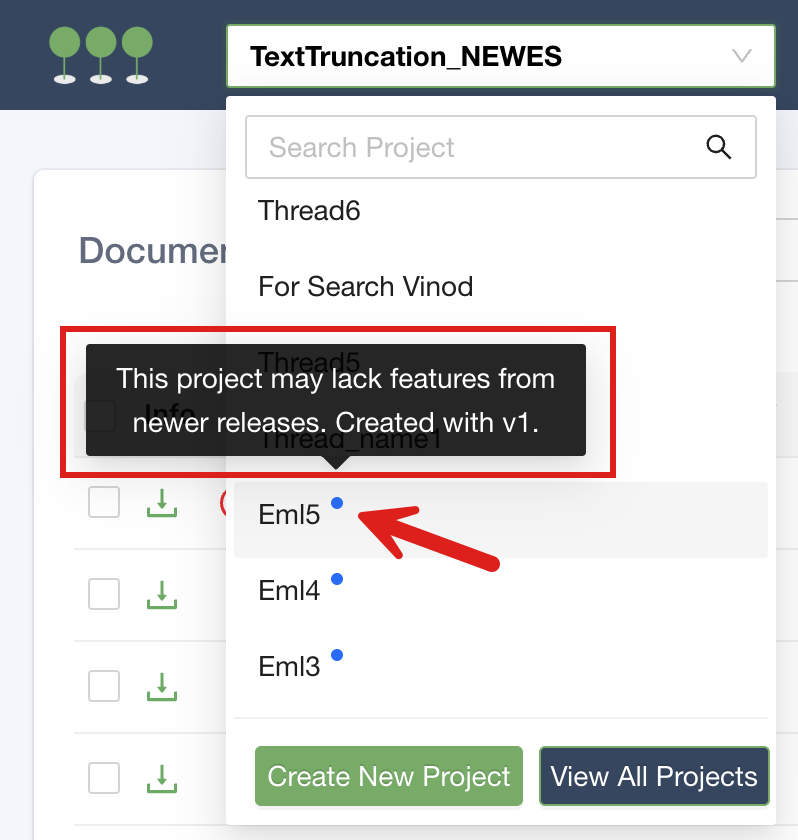Viewport: 798px width, 840px height.
Task: Click the download icon in the third row
Action: (x=162, y=686)
